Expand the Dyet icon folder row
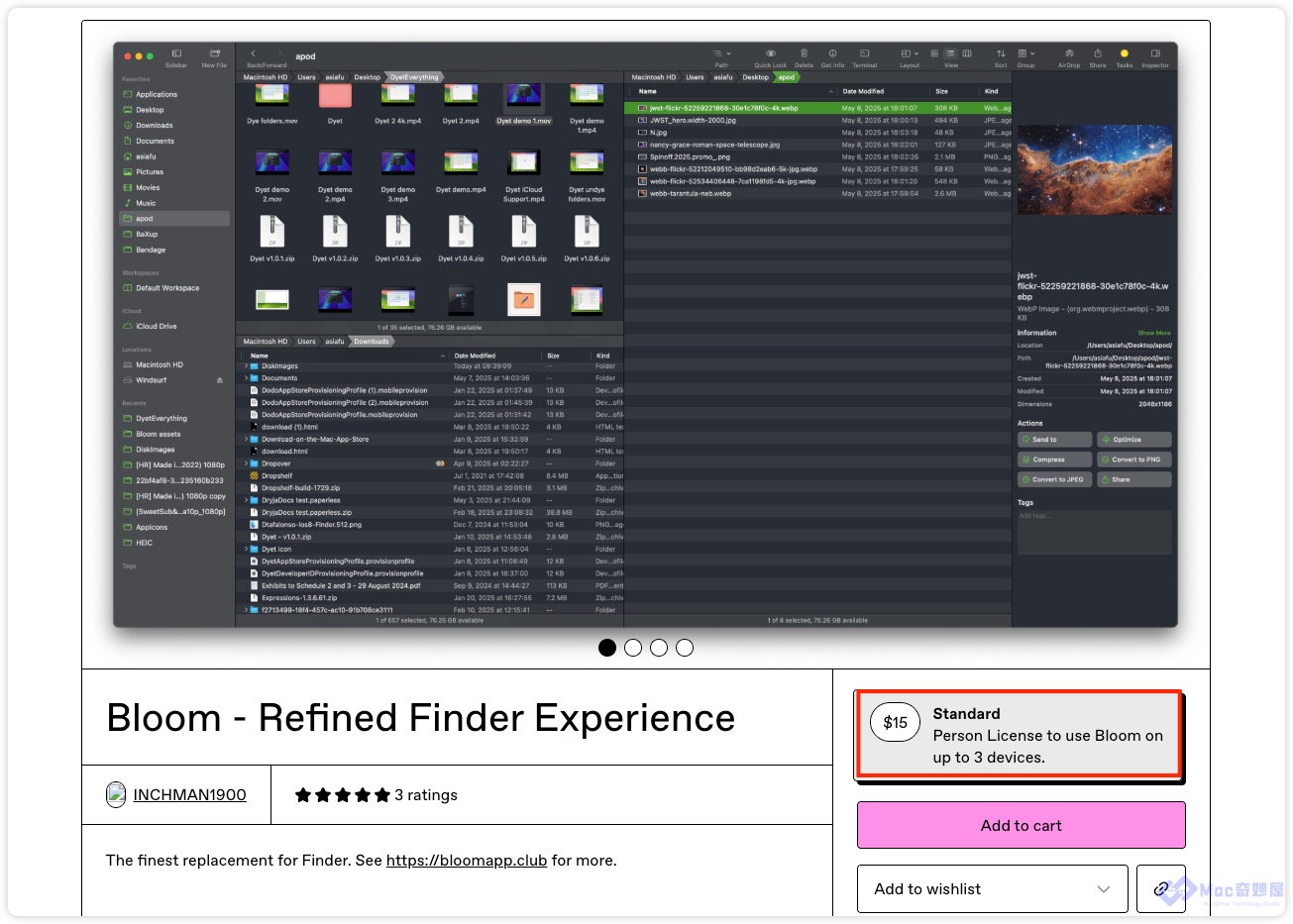Viewport: 1293px width, 924px height. click(247, 549)
